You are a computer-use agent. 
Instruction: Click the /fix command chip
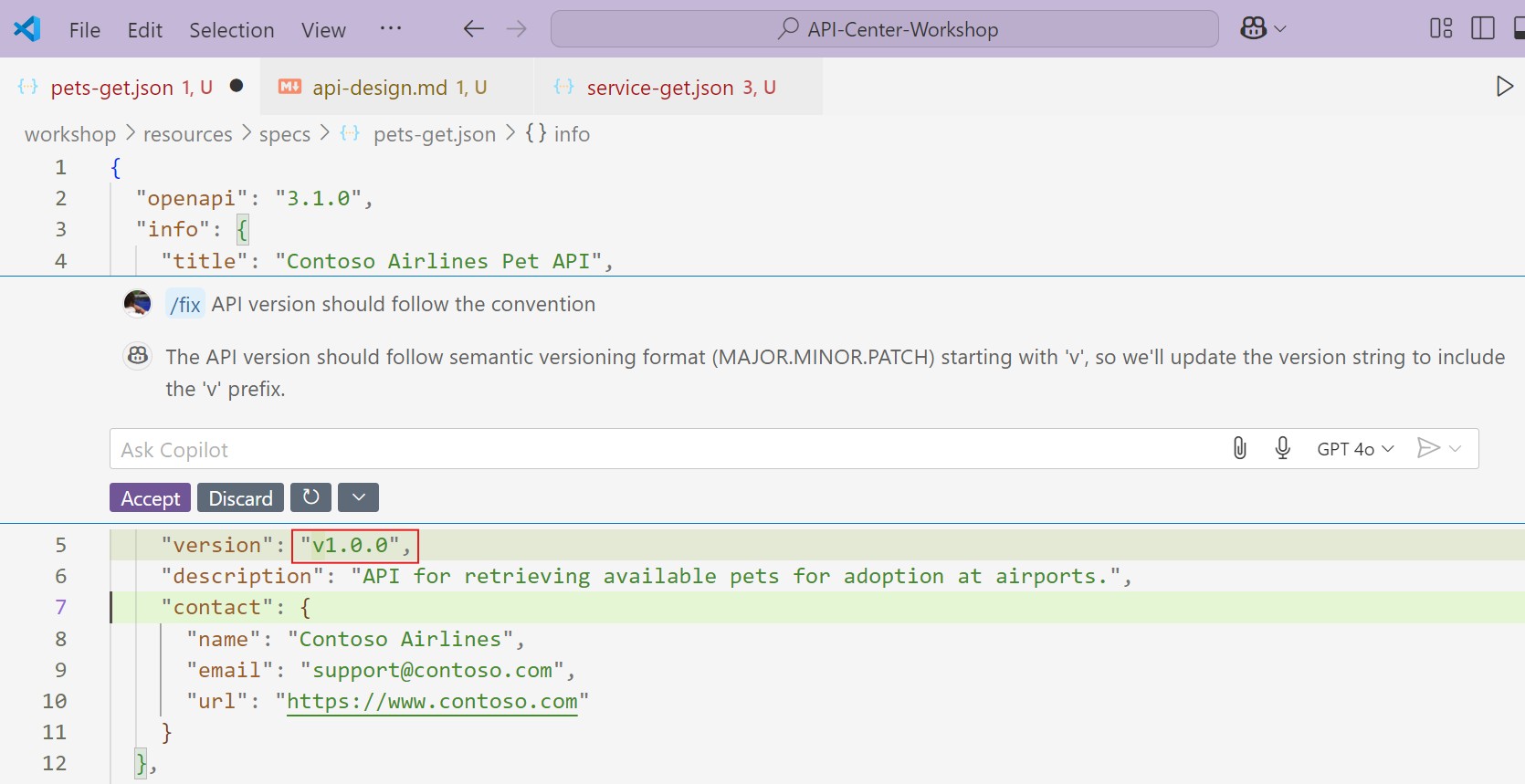tap(185, 304)
